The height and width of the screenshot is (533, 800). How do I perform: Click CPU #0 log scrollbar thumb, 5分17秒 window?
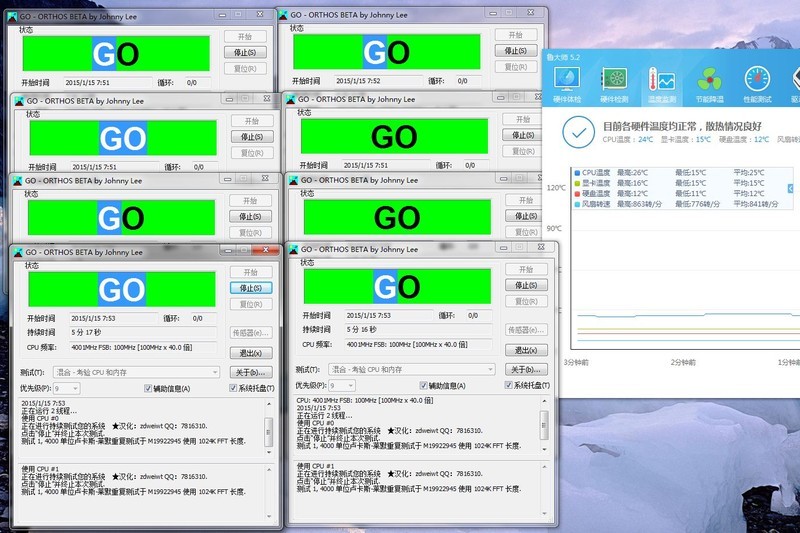pos(269,432)
